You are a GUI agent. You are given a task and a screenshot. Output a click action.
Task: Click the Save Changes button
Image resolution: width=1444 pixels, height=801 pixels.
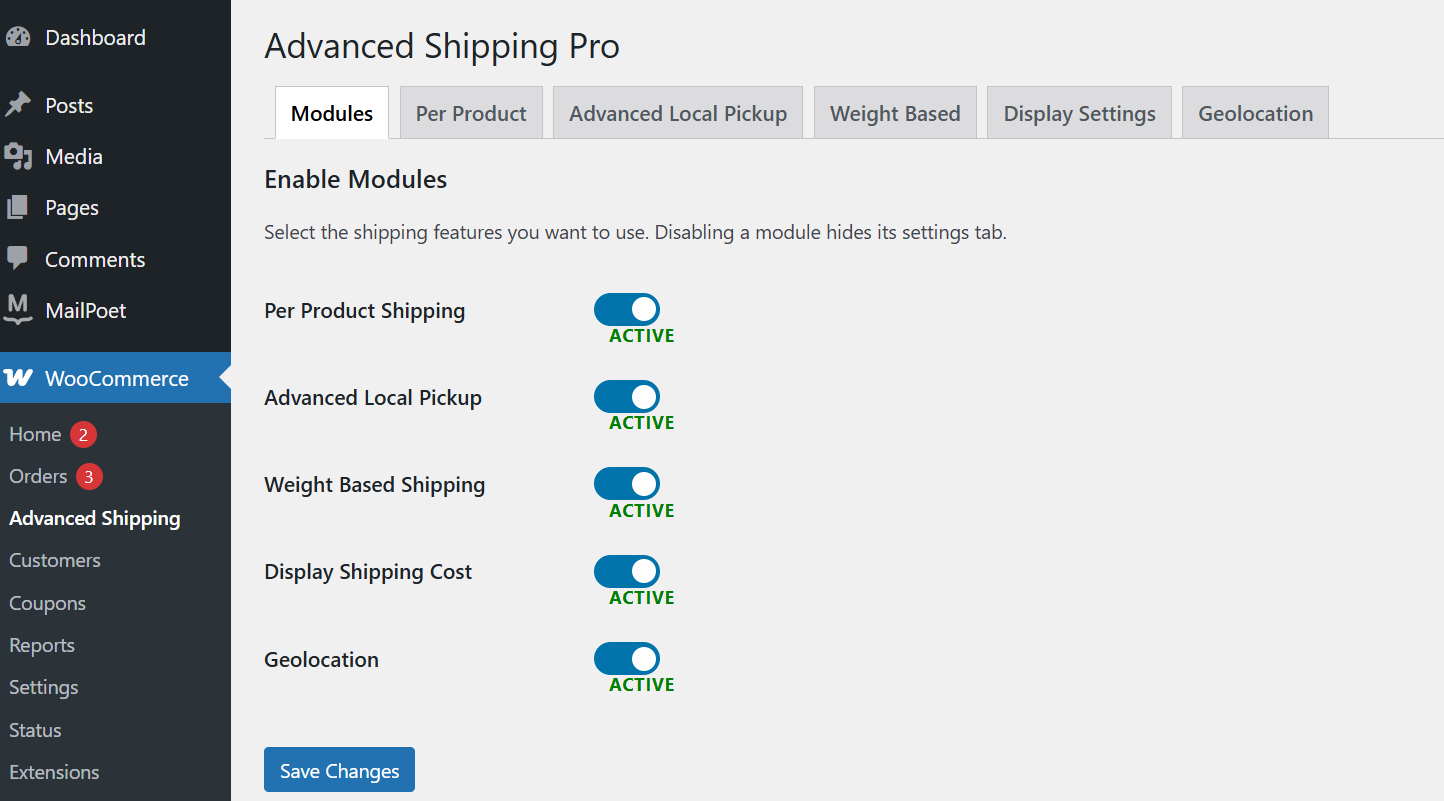coord(339,769)
